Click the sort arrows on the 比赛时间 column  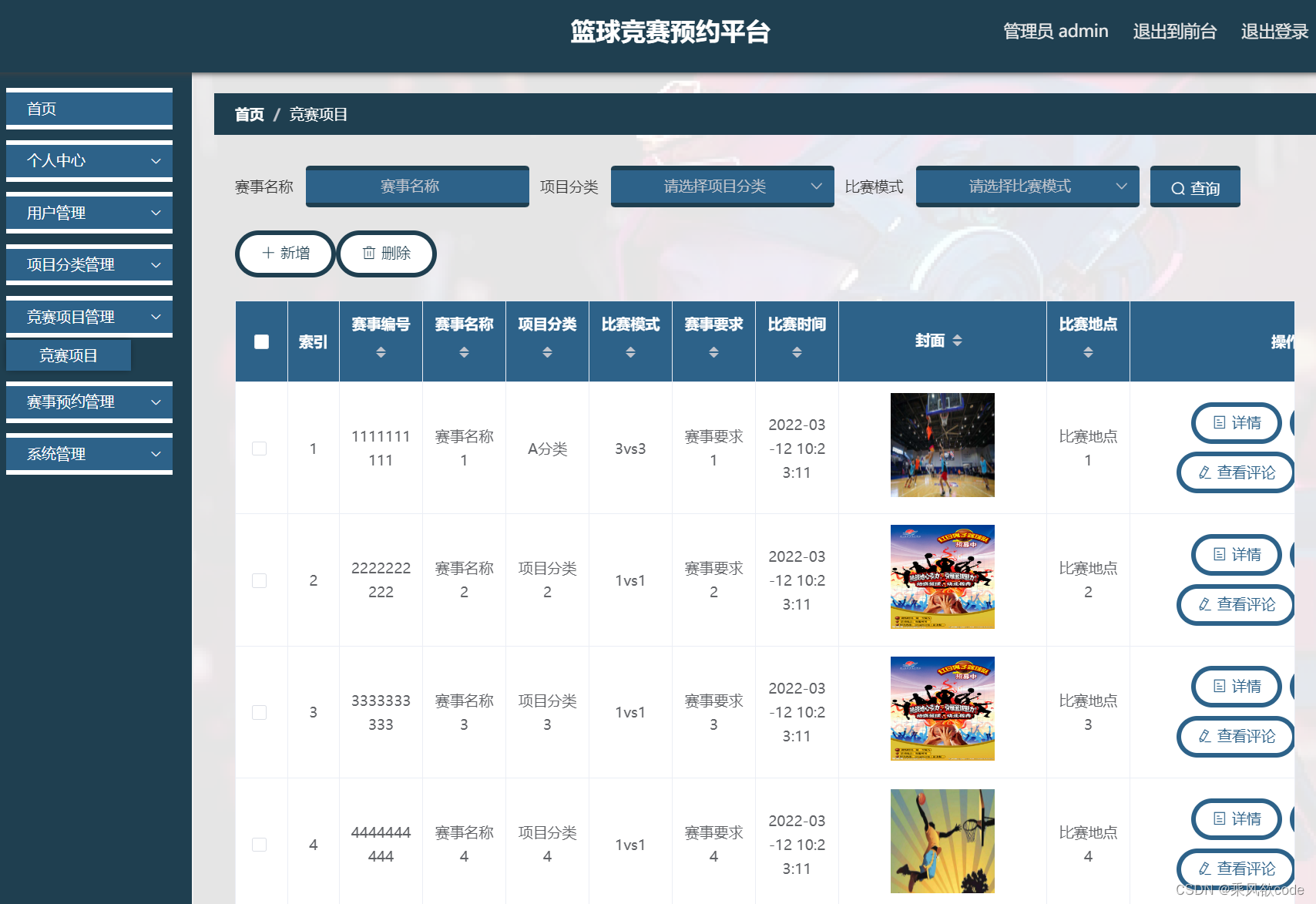(797, 352)
